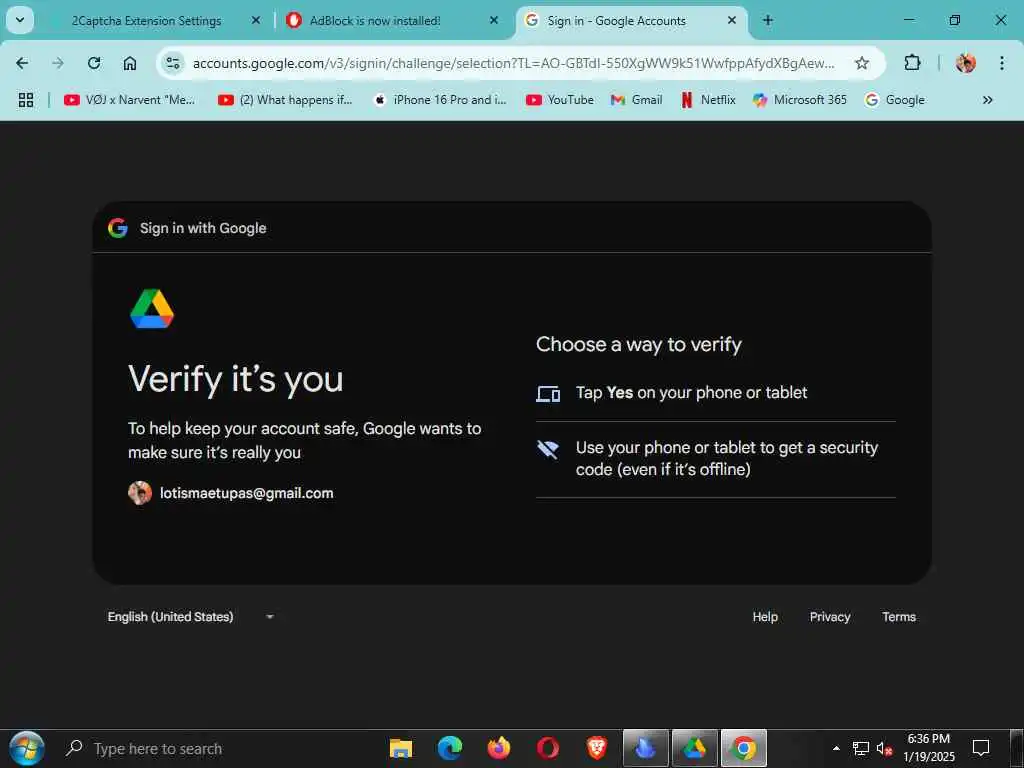Click the lotismaetupas@gmail.com account chip
The height and width of the screenshot is (768, 1024).
pos(231,493)
